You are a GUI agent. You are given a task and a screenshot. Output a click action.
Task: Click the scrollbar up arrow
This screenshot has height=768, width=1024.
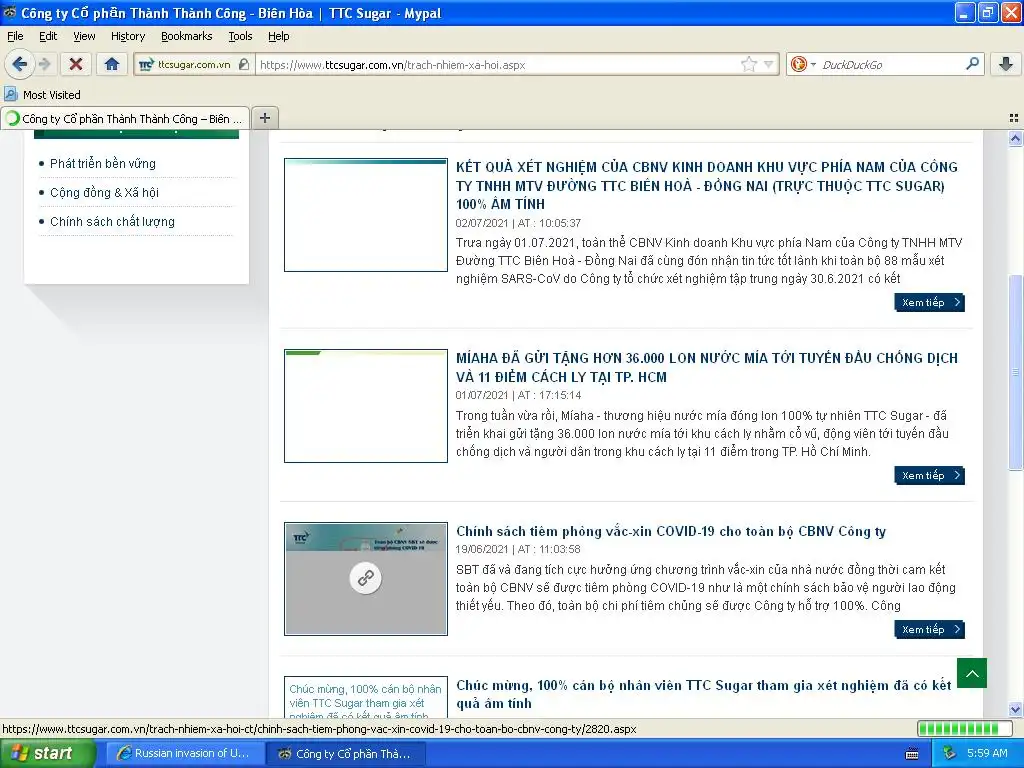pyautogui.click(x=1016, y=138)
